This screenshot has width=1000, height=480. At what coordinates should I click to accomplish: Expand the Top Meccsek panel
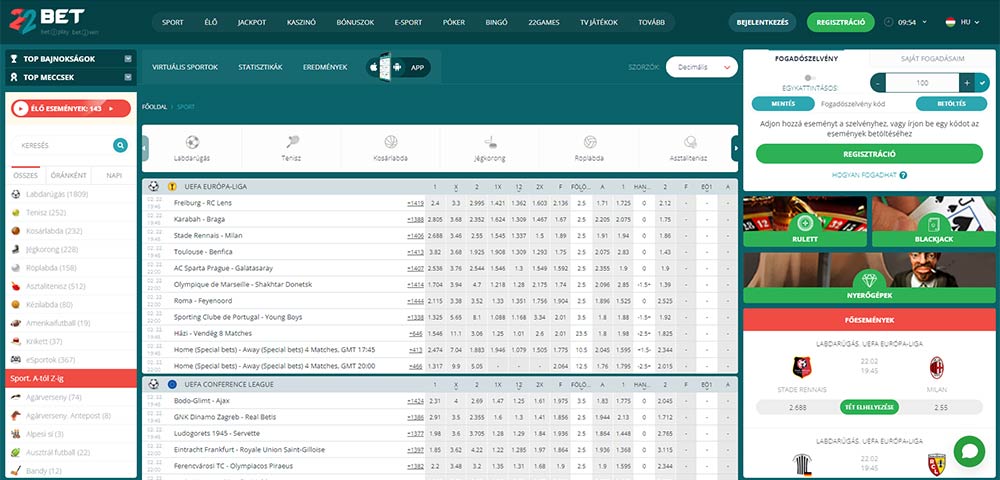[x=128, y=77]
